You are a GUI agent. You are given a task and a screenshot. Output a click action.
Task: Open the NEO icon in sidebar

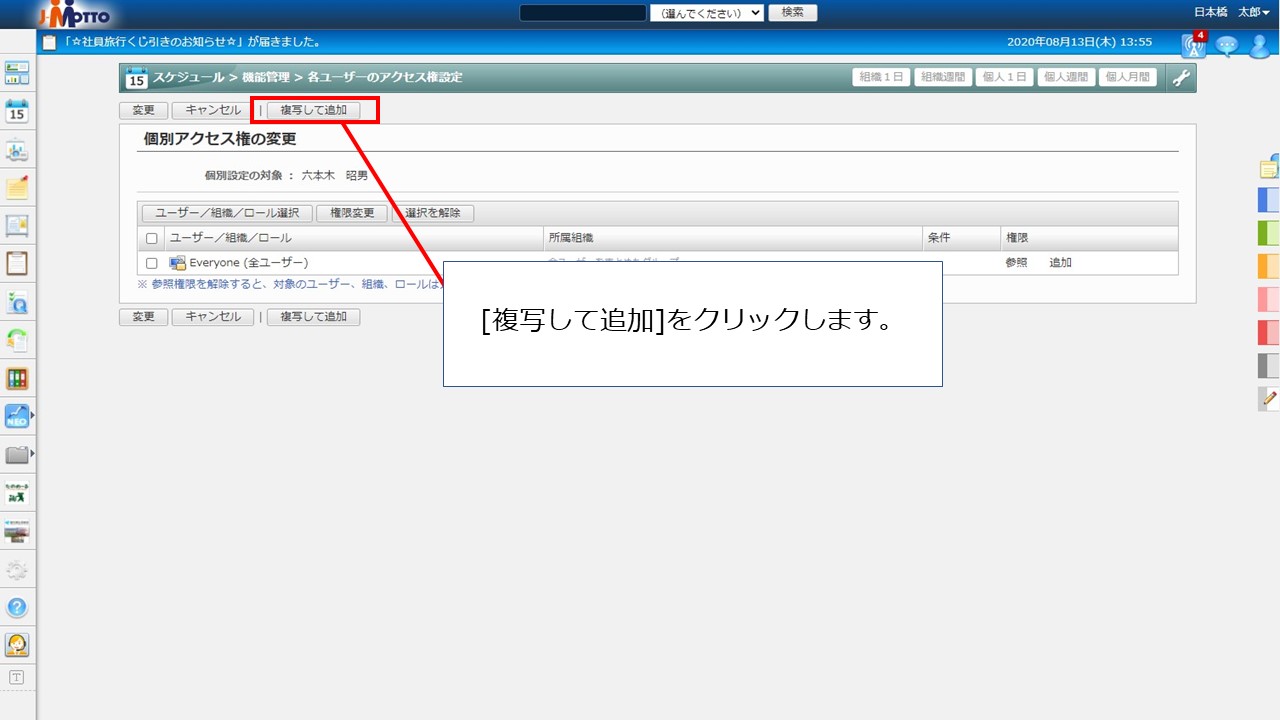pos(16,416)
